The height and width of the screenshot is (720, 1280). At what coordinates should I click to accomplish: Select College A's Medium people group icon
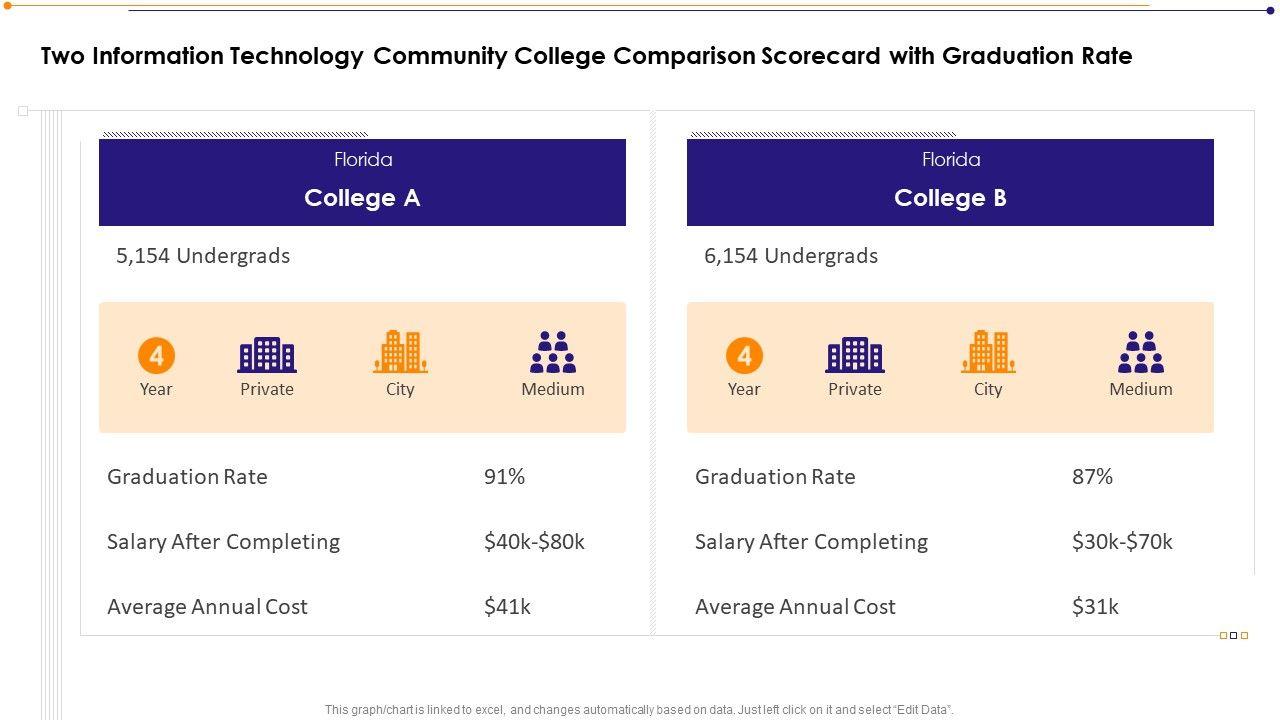point(553,353)
